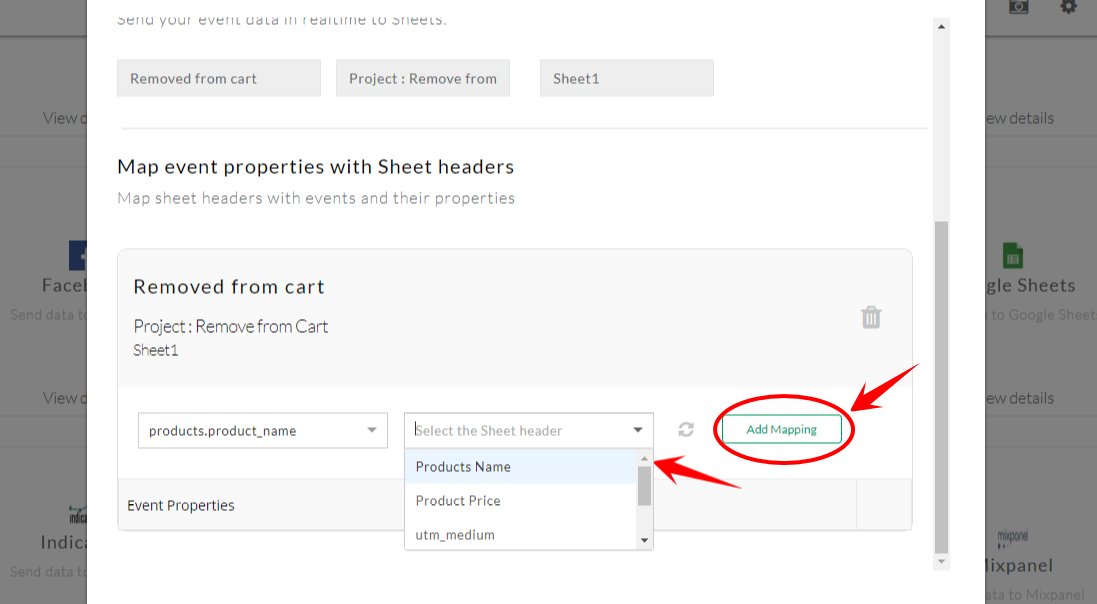Screen dimensions: 1097x604
Task: Open the settings gear icon at top right
Action: click(1068, 7)
